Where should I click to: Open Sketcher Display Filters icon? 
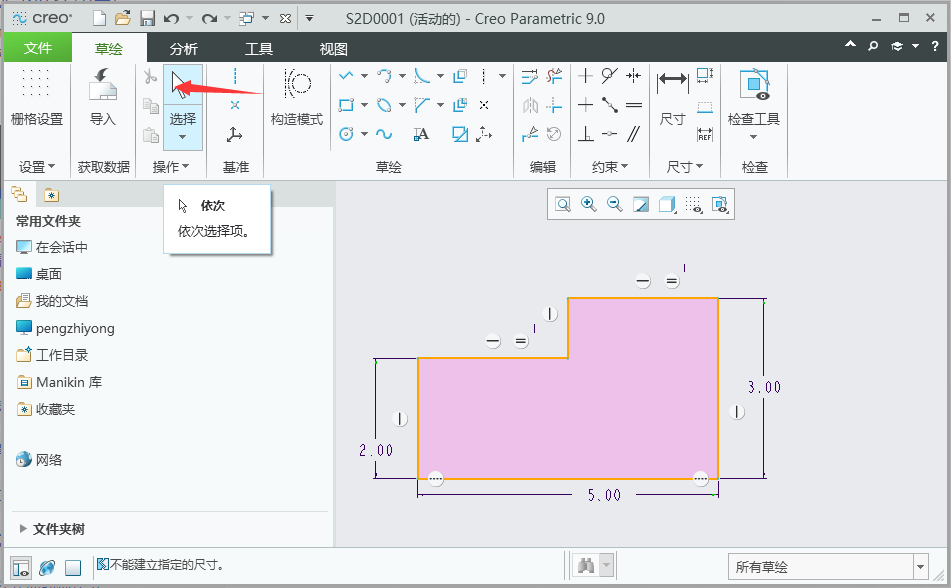coord(693,204)
